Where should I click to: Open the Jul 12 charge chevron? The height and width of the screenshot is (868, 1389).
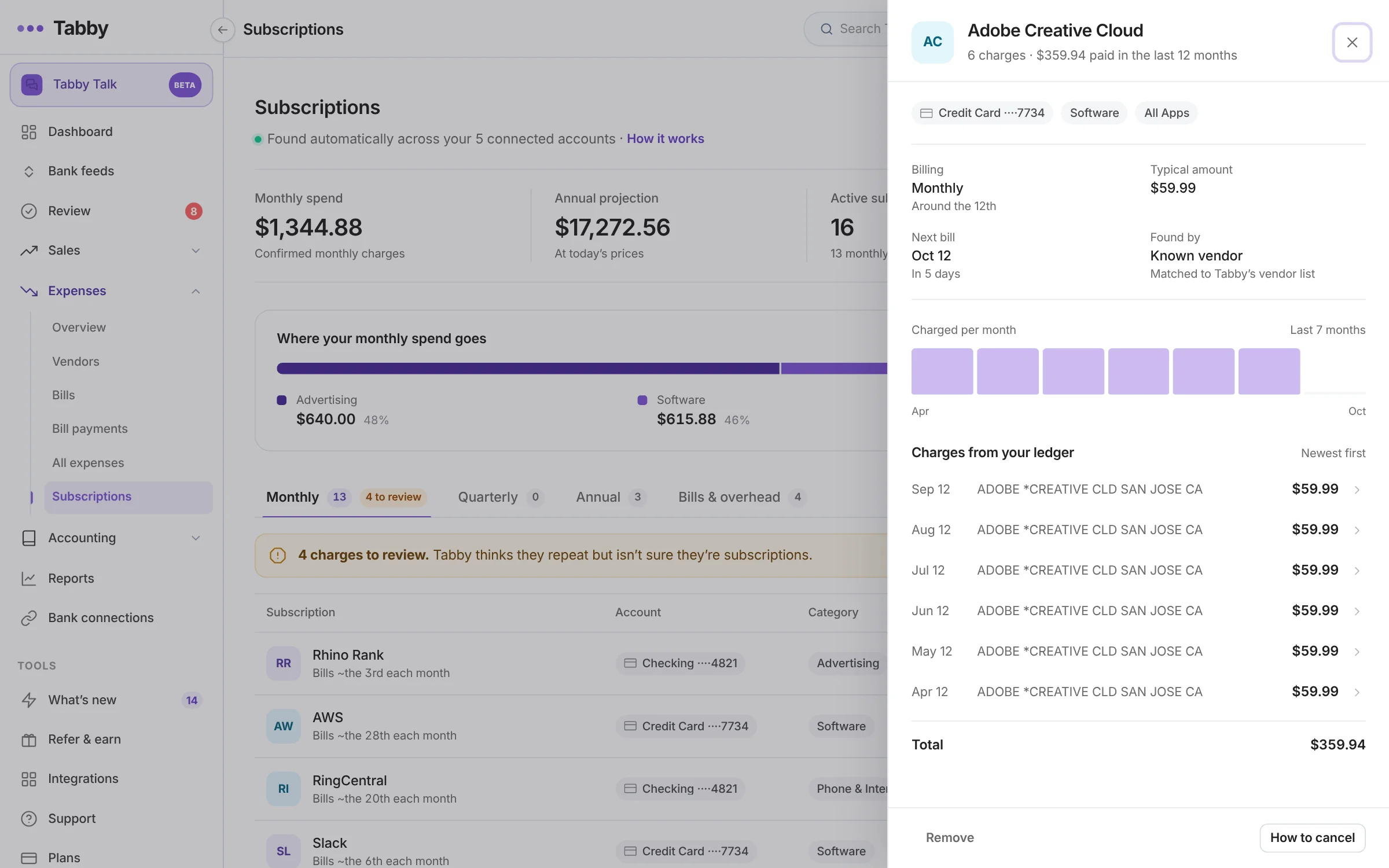tap(1357, 571)
